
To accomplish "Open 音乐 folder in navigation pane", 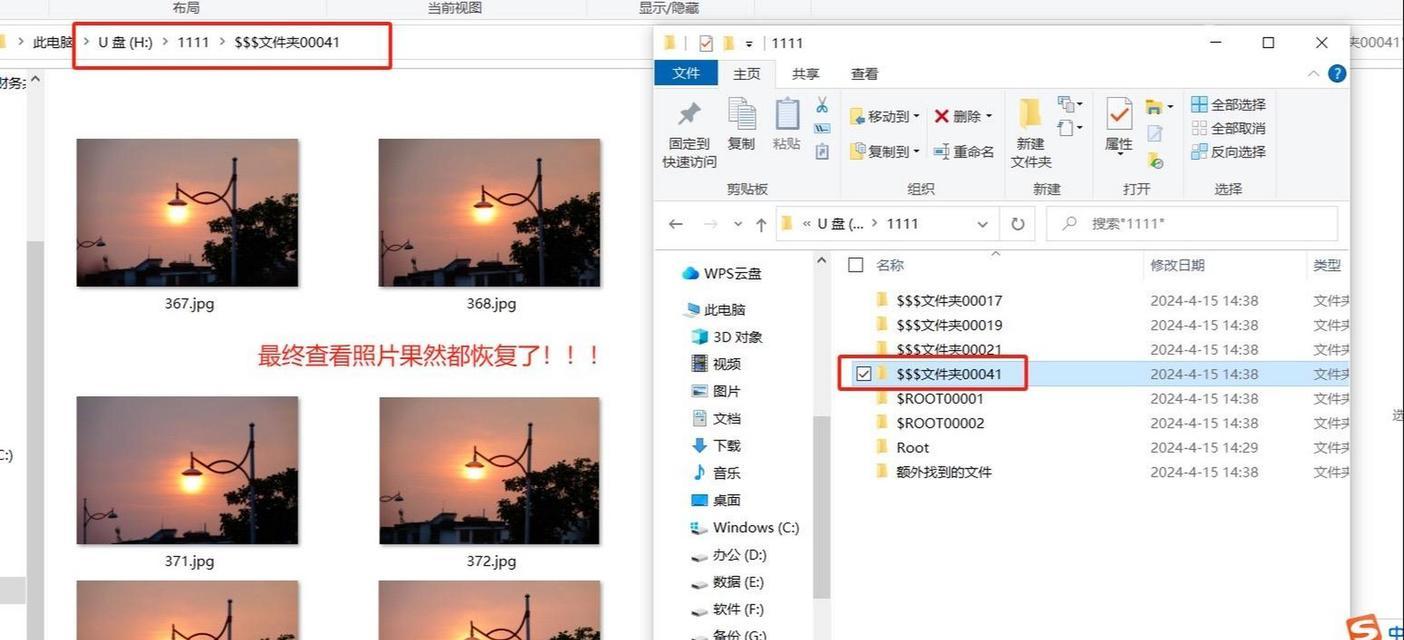I will tap(716, 472).
